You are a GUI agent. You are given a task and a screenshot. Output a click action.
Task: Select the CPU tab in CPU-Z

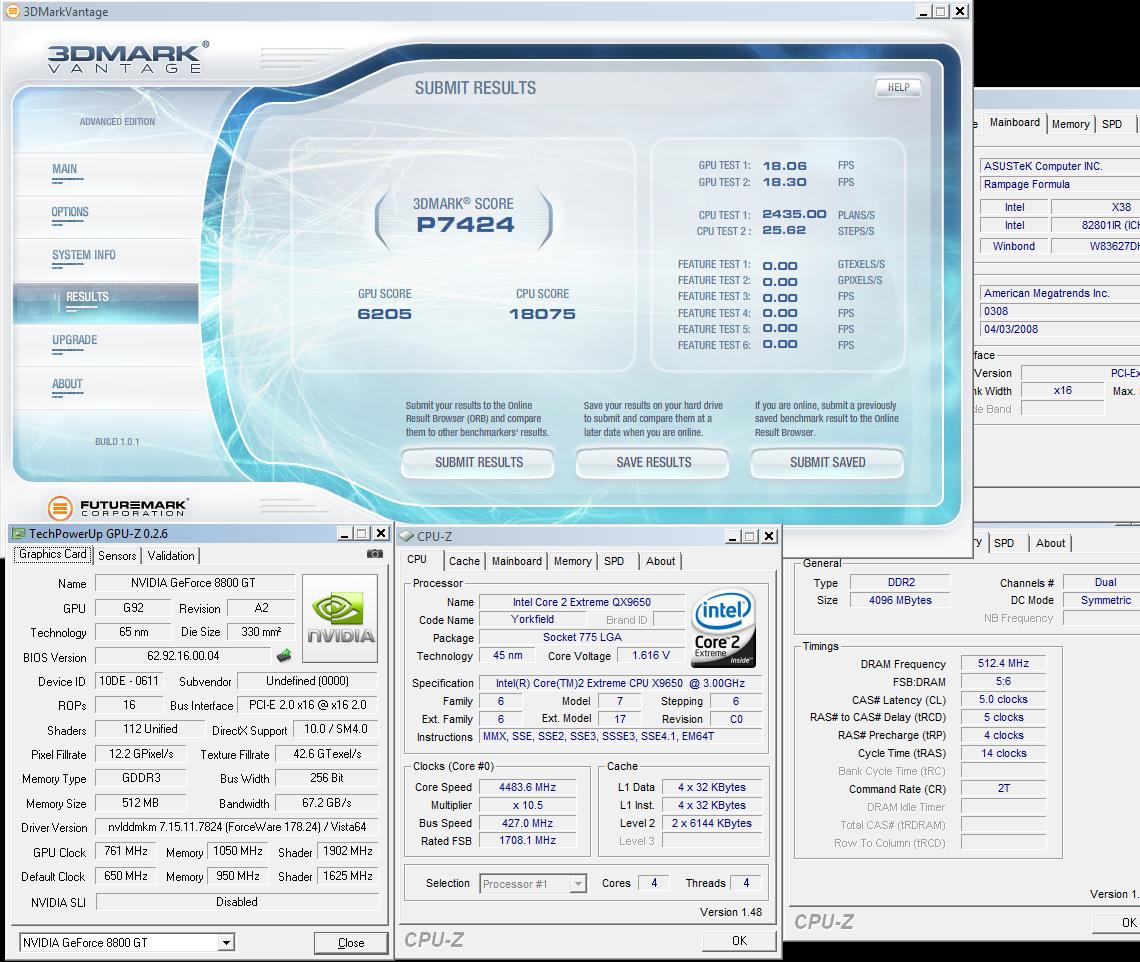tap(417, 559)
